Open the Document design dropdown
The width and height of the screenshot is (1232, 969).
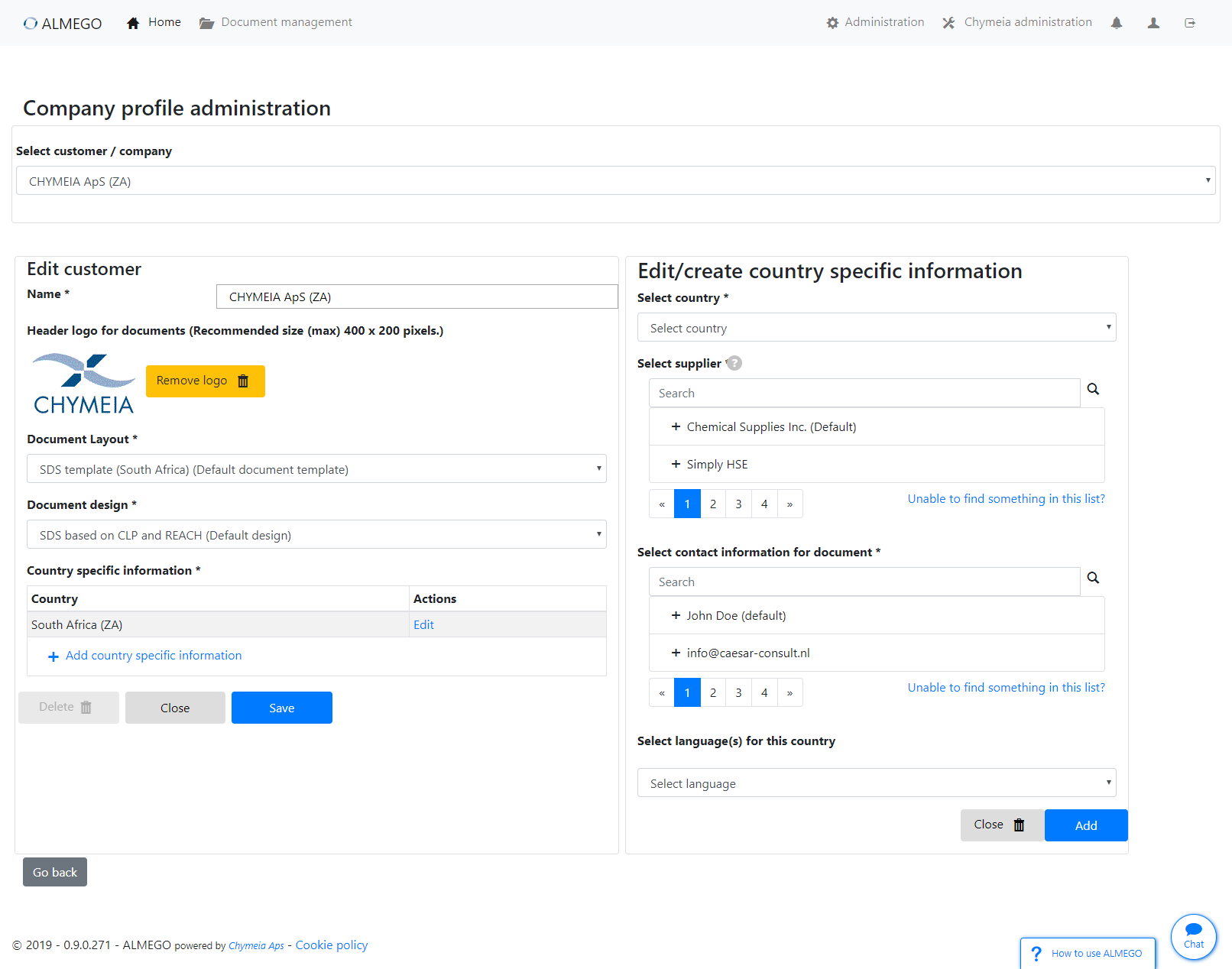tap(316, 534)
